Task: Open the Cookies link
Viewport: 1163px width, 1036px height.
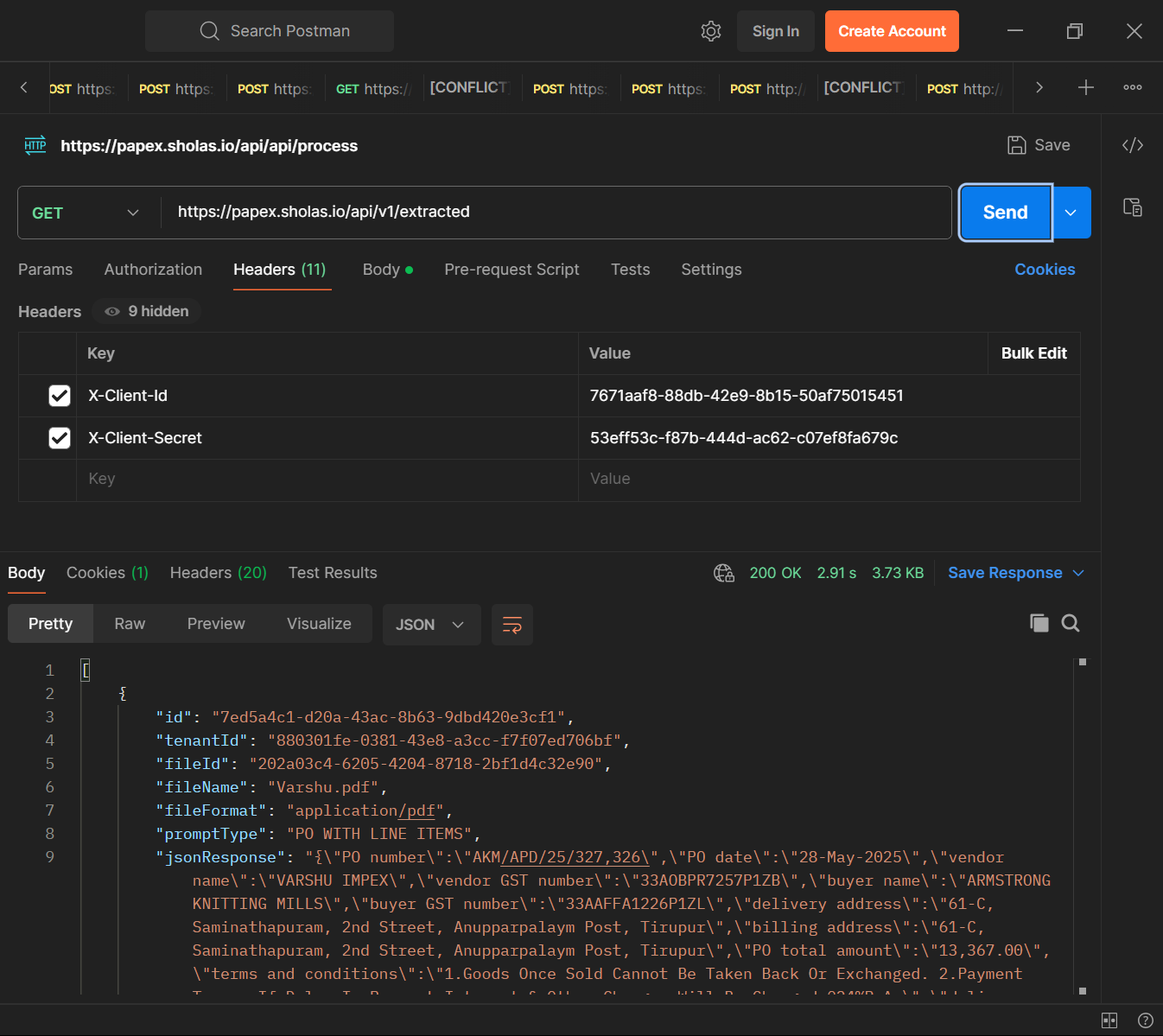Action: click(x=1045, y=270)
